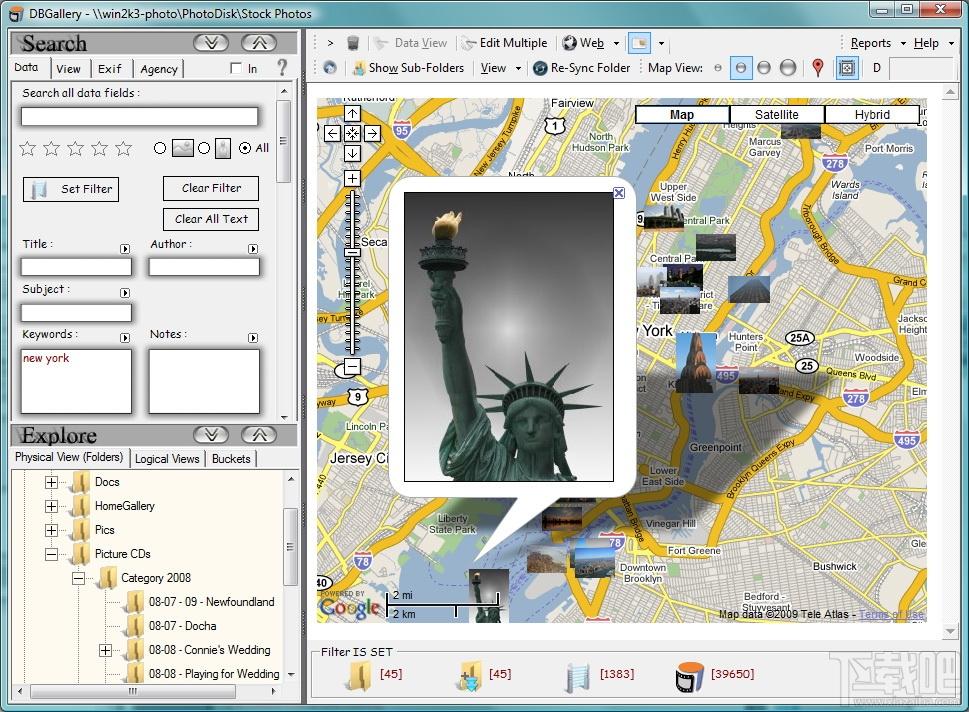Click the question mark help icon

(x=282, y=68)
